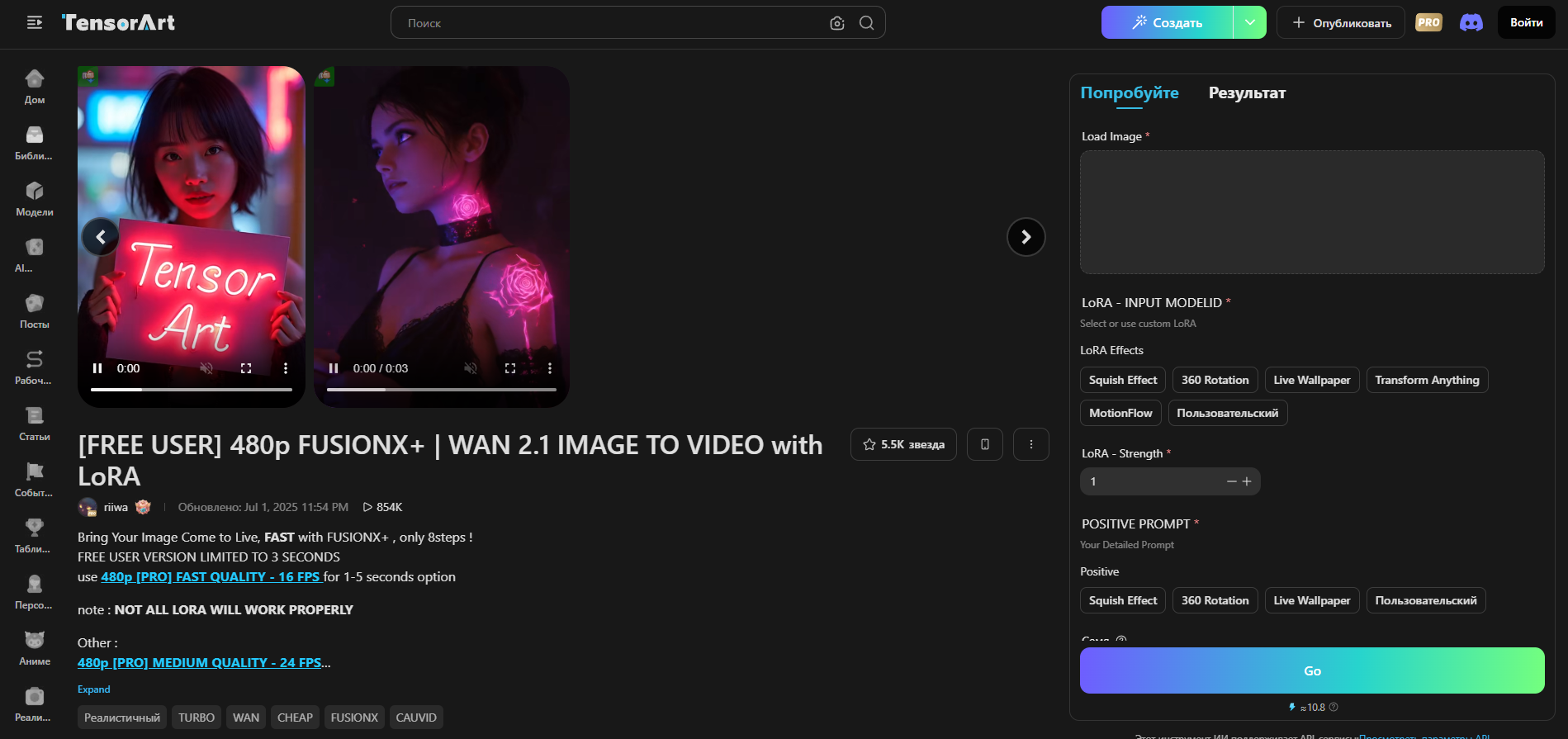Screen dimensions: 1568x739
Task: Select the Transform Anything LoRA effect
Action: point(1428,380)
